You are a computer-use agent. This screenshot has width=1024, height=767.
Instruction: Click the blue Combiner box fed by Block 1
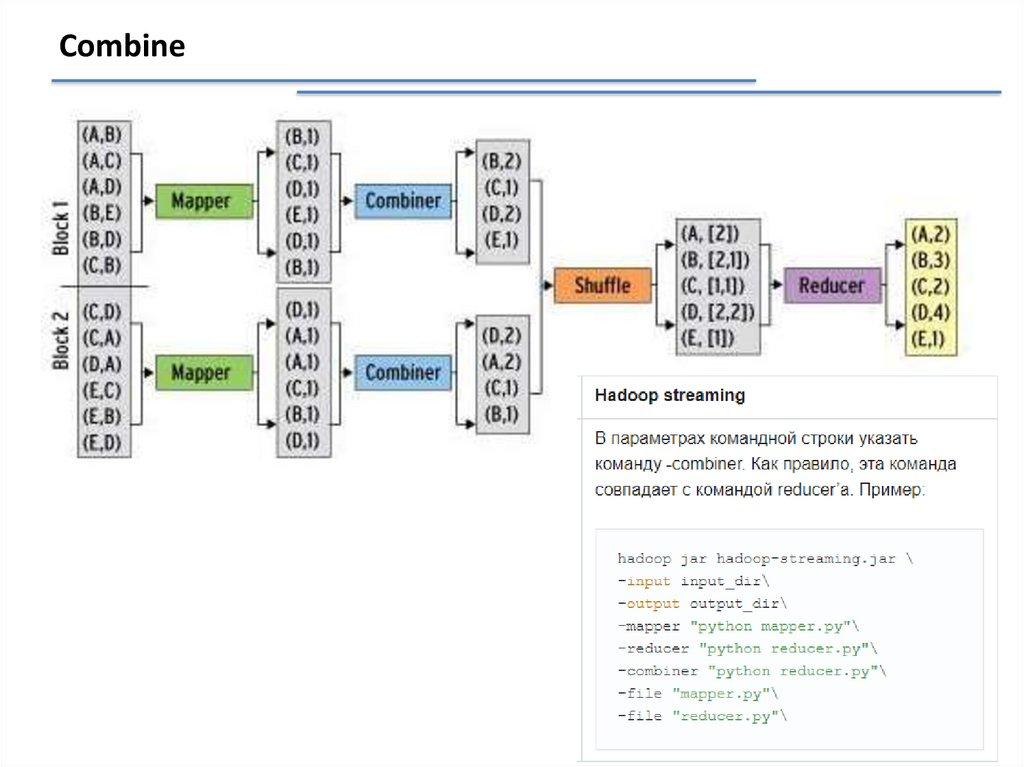point(402,201)
